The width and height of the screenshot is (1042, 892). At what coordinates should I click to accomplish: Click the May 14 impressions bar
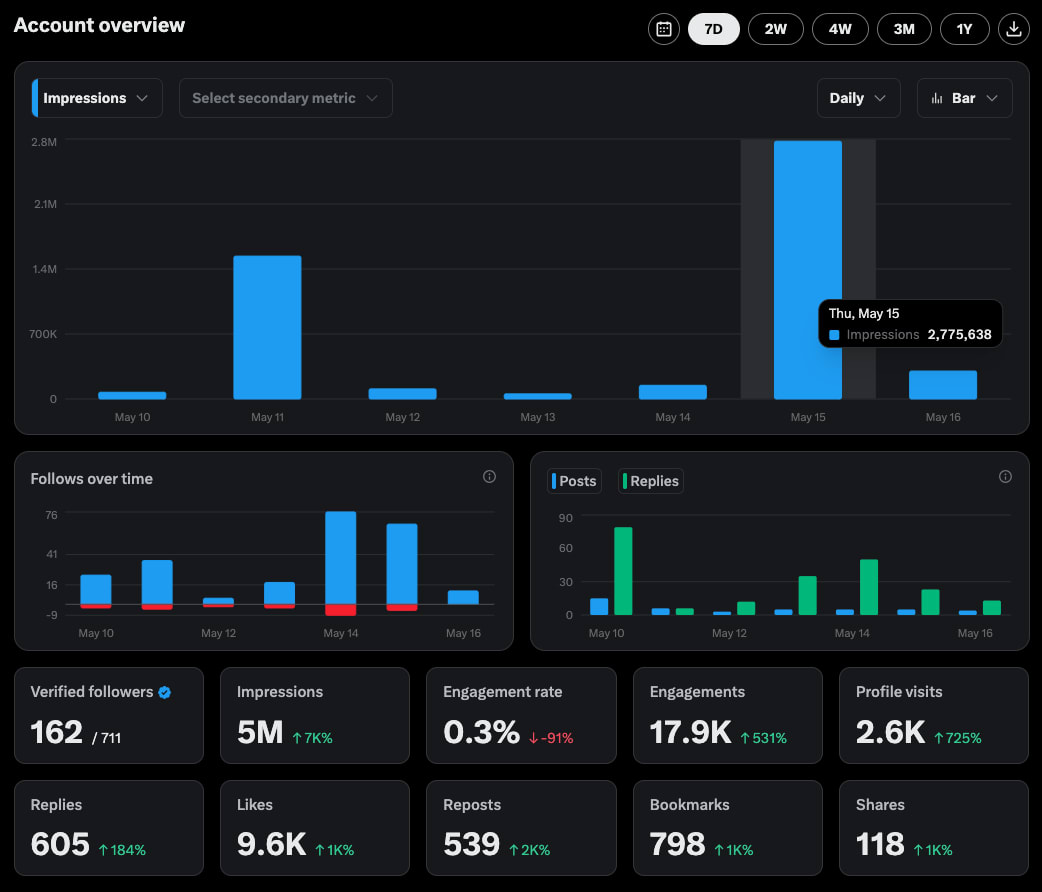coord(673,392)
